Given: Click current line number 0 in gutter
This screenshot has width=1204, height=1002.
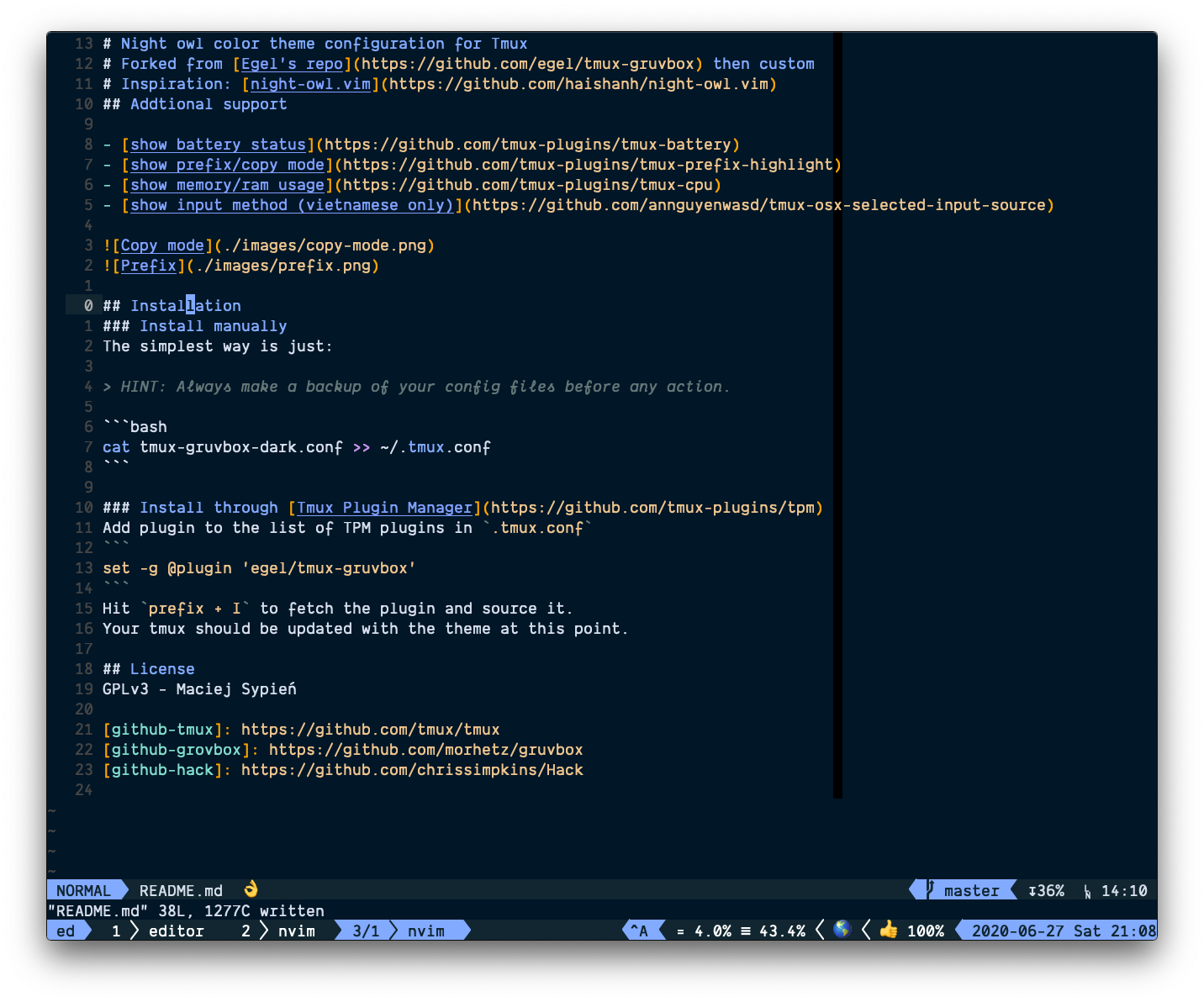Looking at the screenshot, I should point(88,306).
